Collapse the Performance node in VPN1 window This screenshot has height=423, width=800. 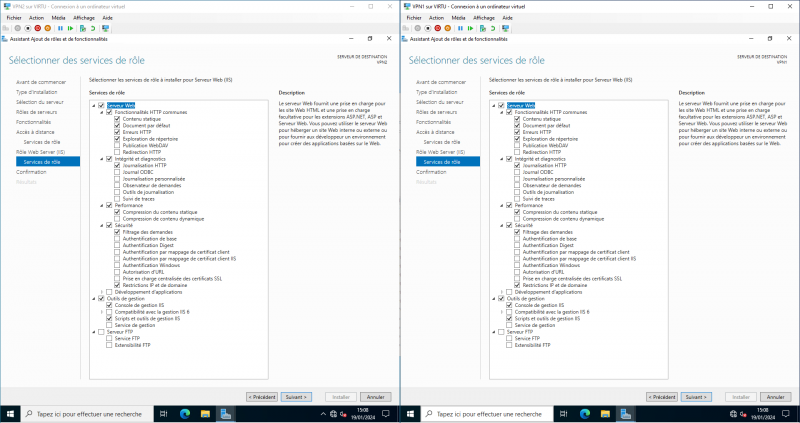[502, 205]
